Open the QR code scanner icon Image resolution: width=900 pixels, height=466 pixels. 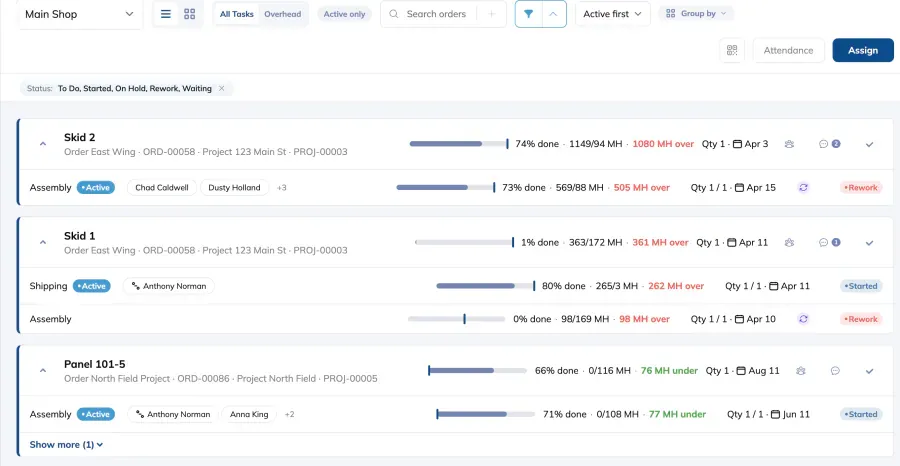pos(732,51)
